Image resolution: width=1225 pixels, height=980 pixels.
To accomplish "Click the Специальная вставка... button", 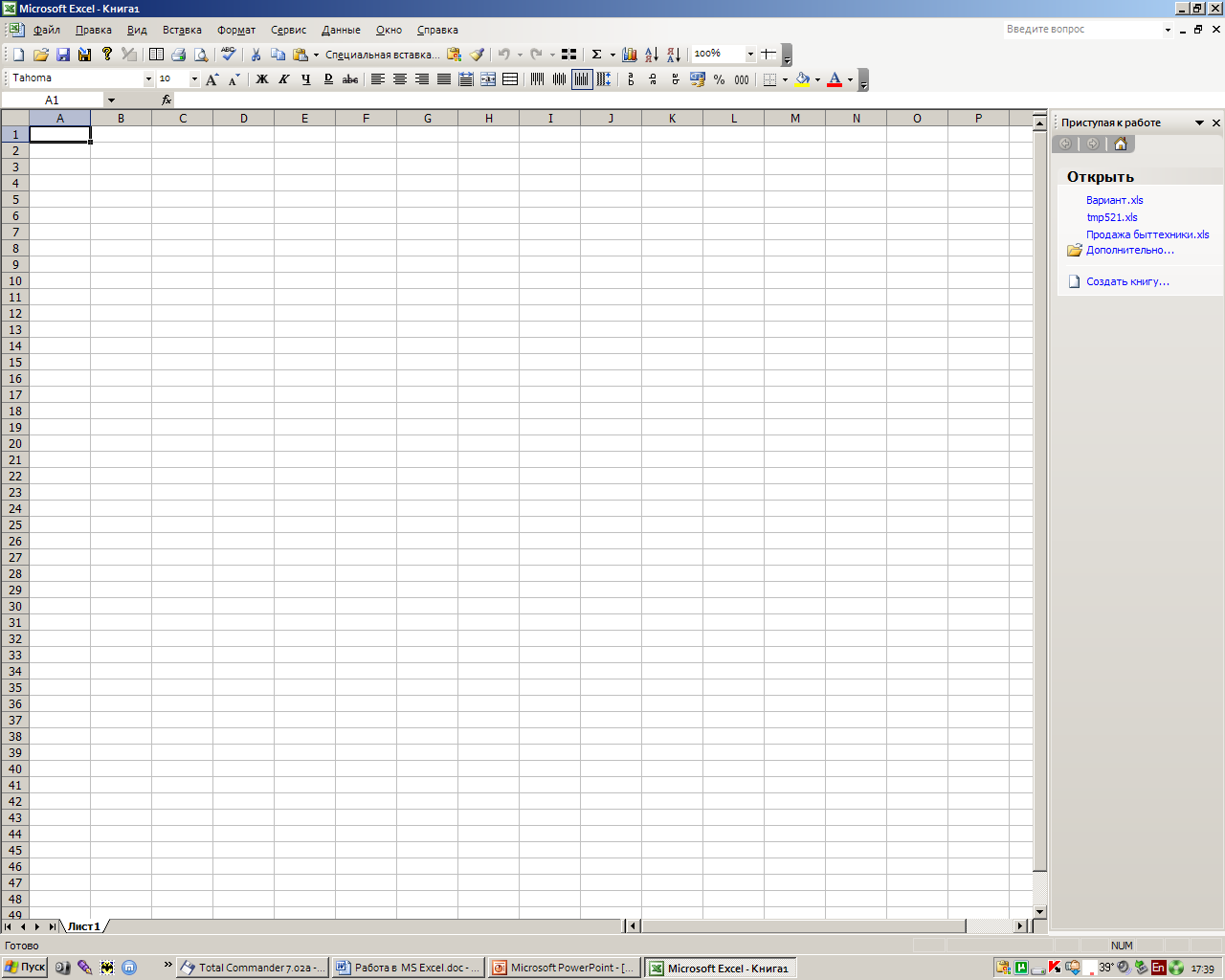I will point(383,55).
